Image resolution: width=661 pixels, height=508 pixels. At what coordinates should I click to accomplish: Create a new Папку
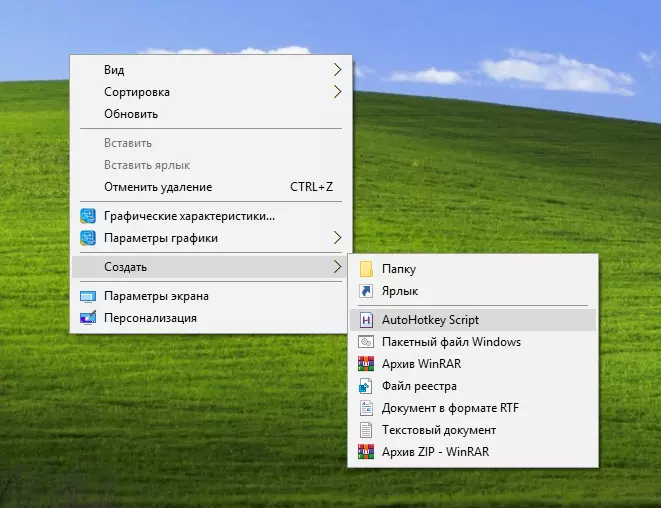[x=473, y=269]
